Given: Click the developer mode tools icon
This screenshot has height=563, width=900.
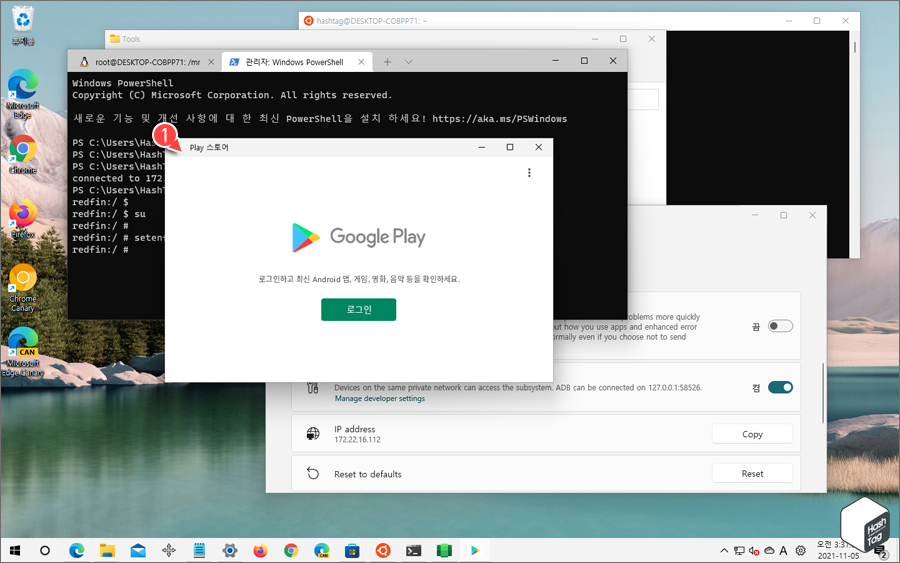Looking at the screenshot, I should pos(313,389).
